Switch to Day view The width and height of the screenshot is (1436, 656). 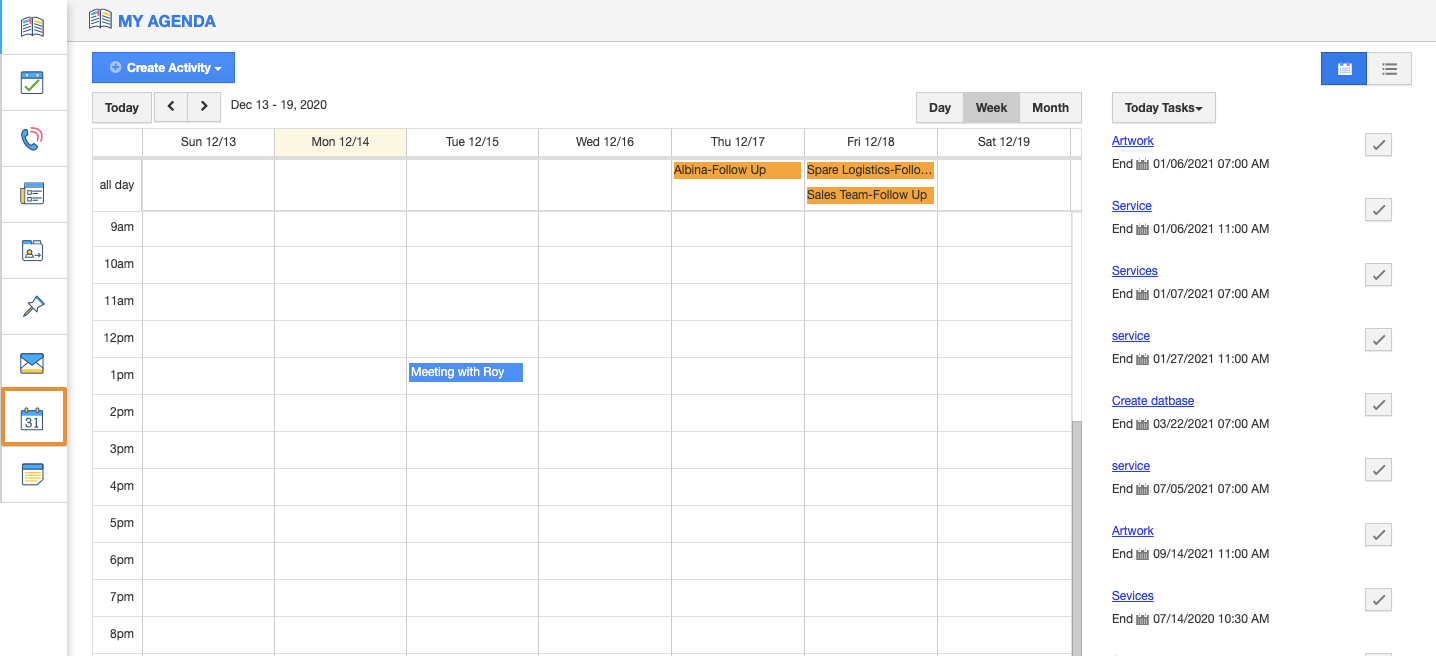(940, 107)
